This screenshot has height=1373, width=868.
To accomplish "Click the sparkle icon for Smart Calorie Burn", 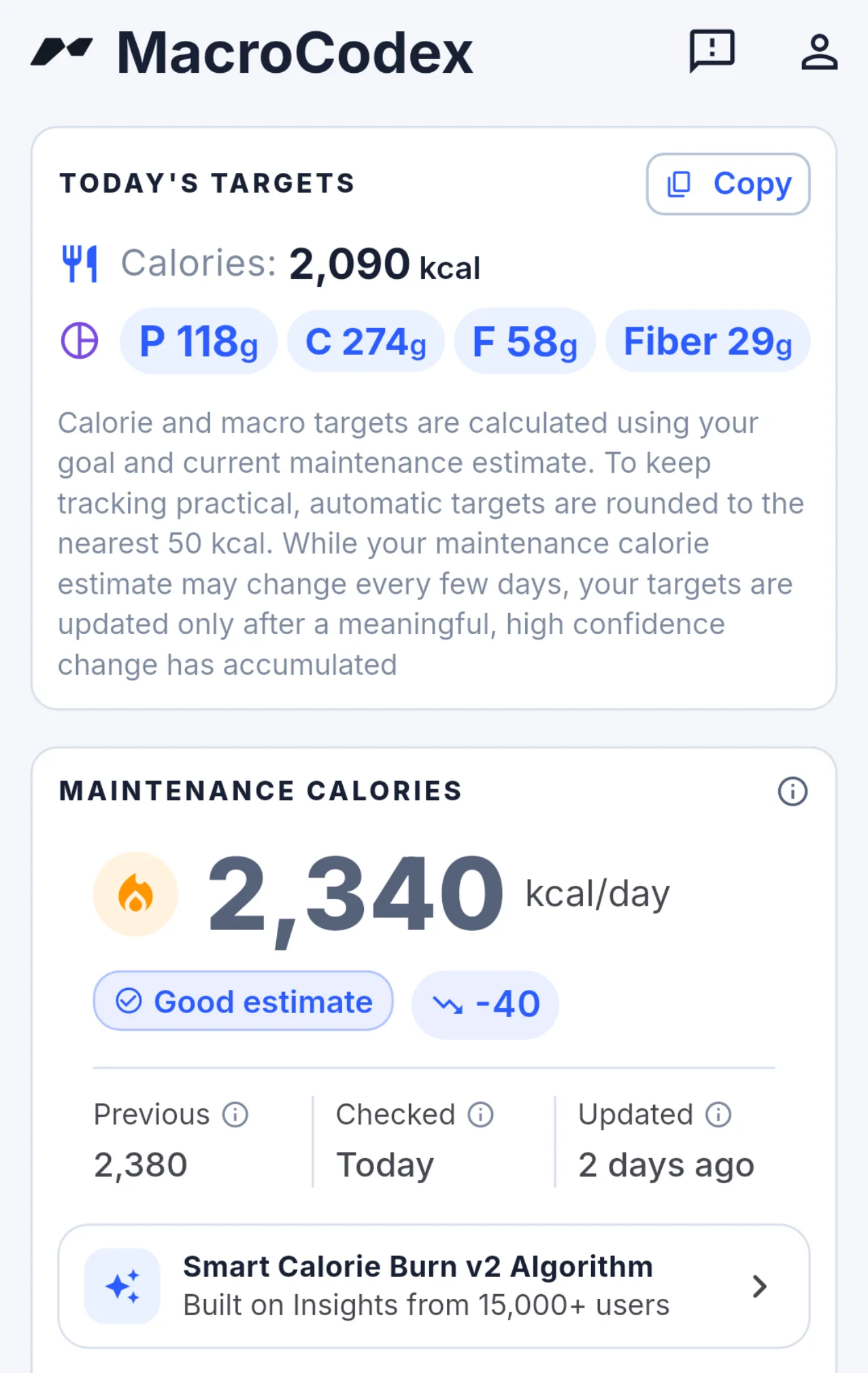I will [x=122, y=1286].
